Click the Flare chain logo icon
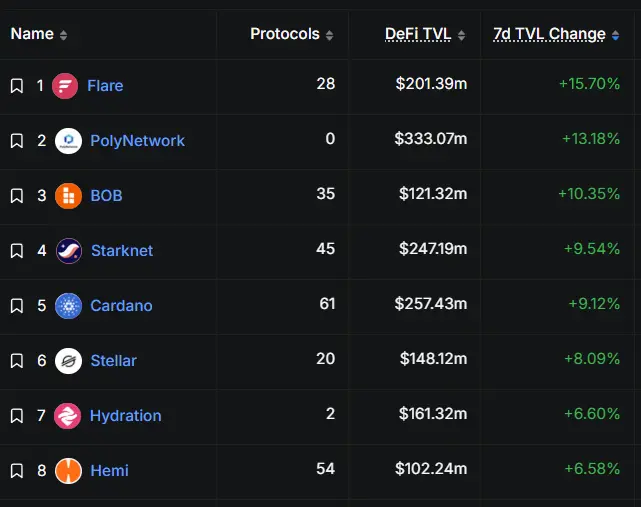 point(65,86)
